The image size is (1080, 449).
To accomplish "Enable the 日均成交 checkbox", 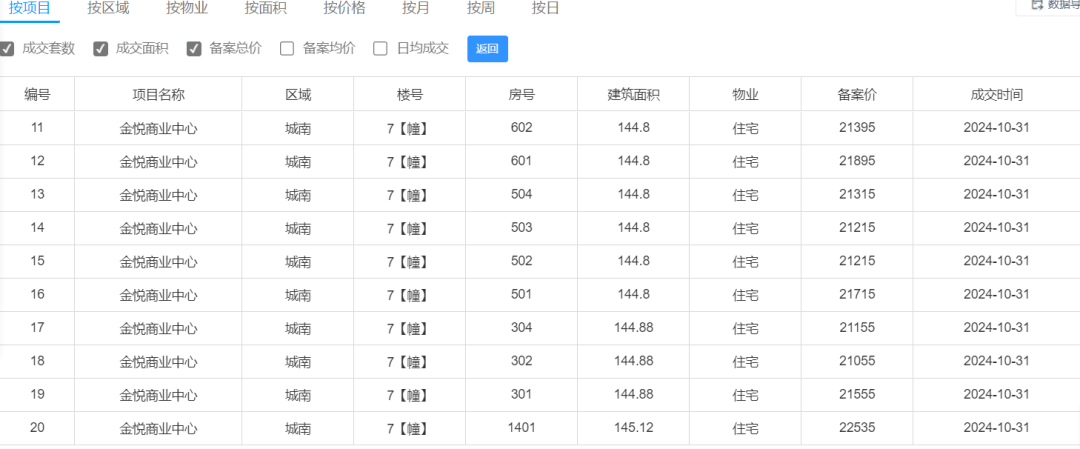I will point(380,49).
